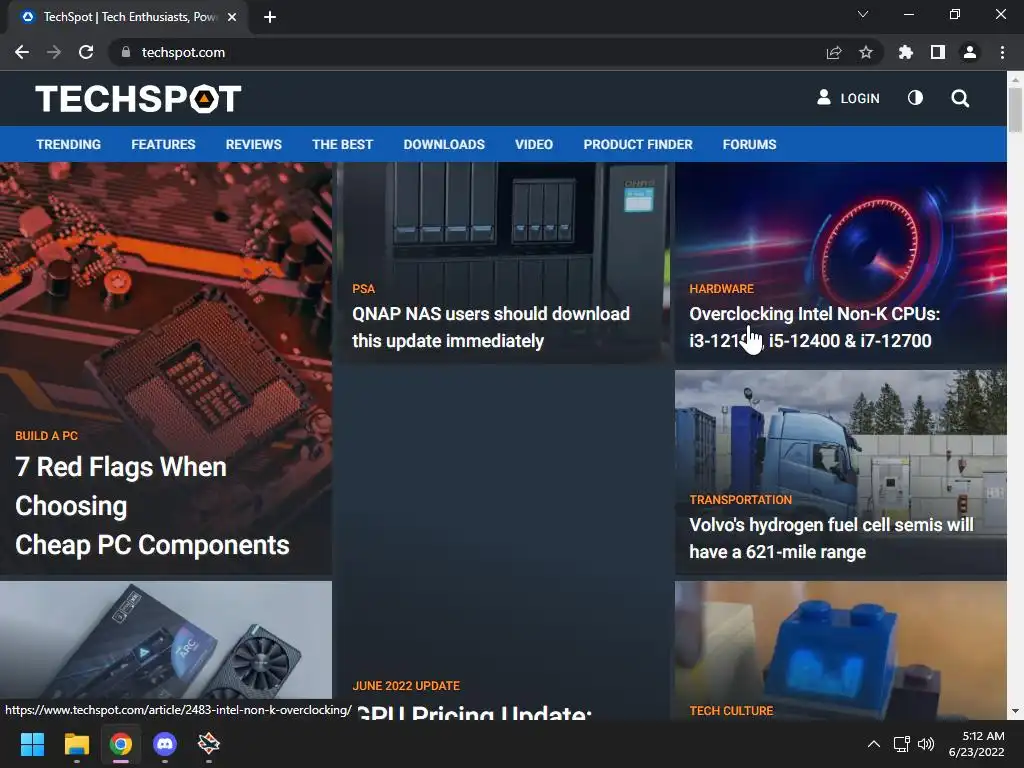Click the TECH CULTURE category label

(731, 711)
